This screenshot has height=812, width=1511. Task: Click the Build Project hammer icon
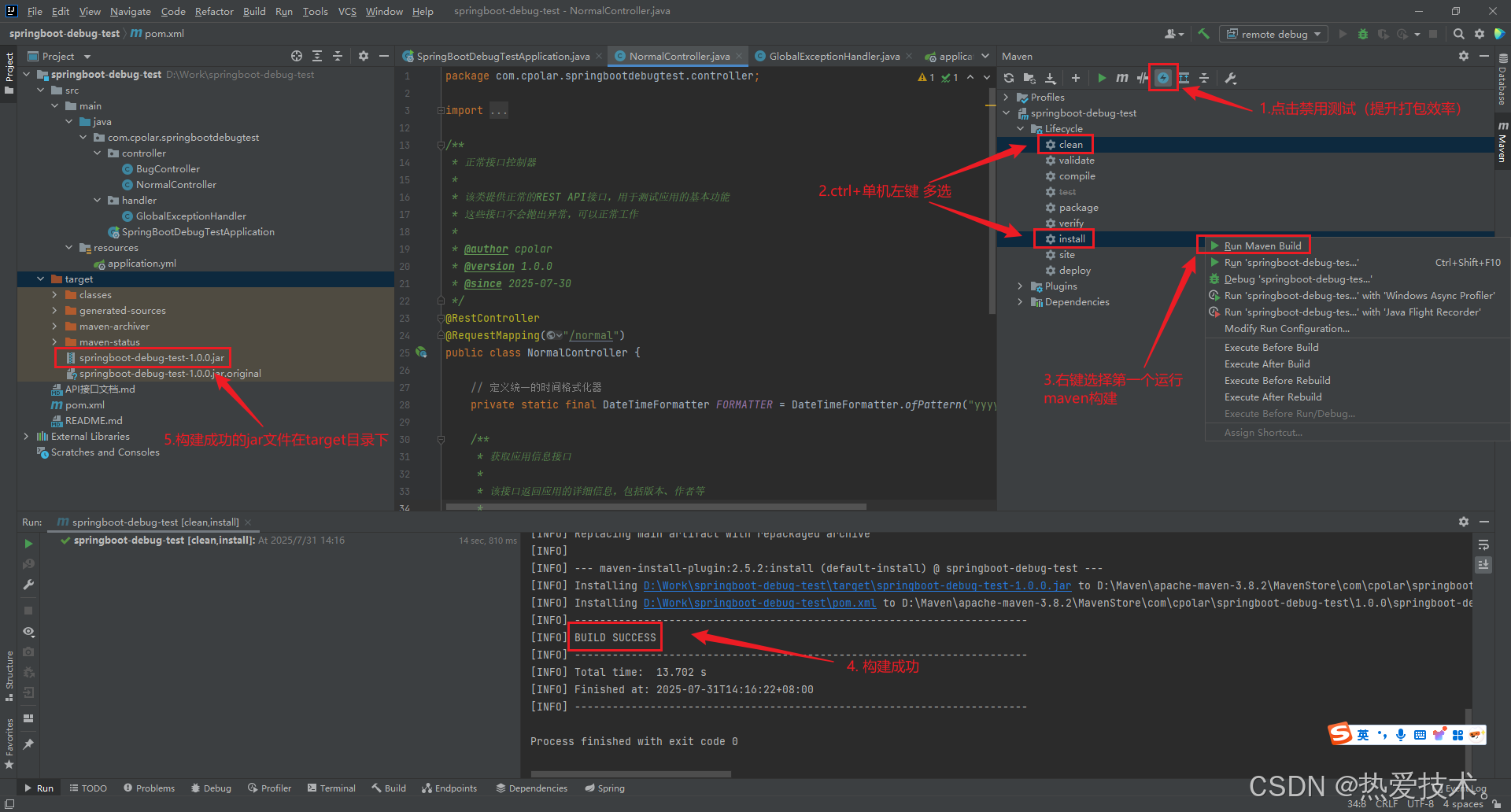(x=1203, y=34)
